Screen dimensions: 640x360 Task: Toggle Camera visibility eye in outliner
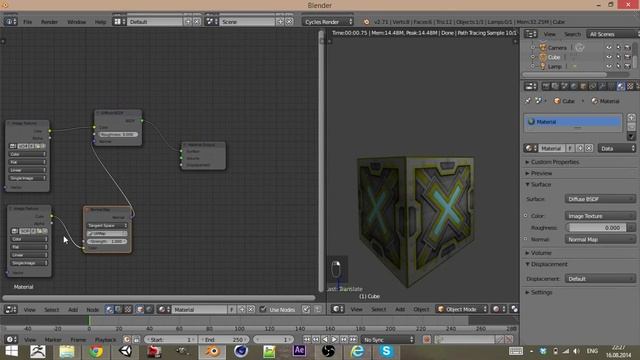click(609, 48)
